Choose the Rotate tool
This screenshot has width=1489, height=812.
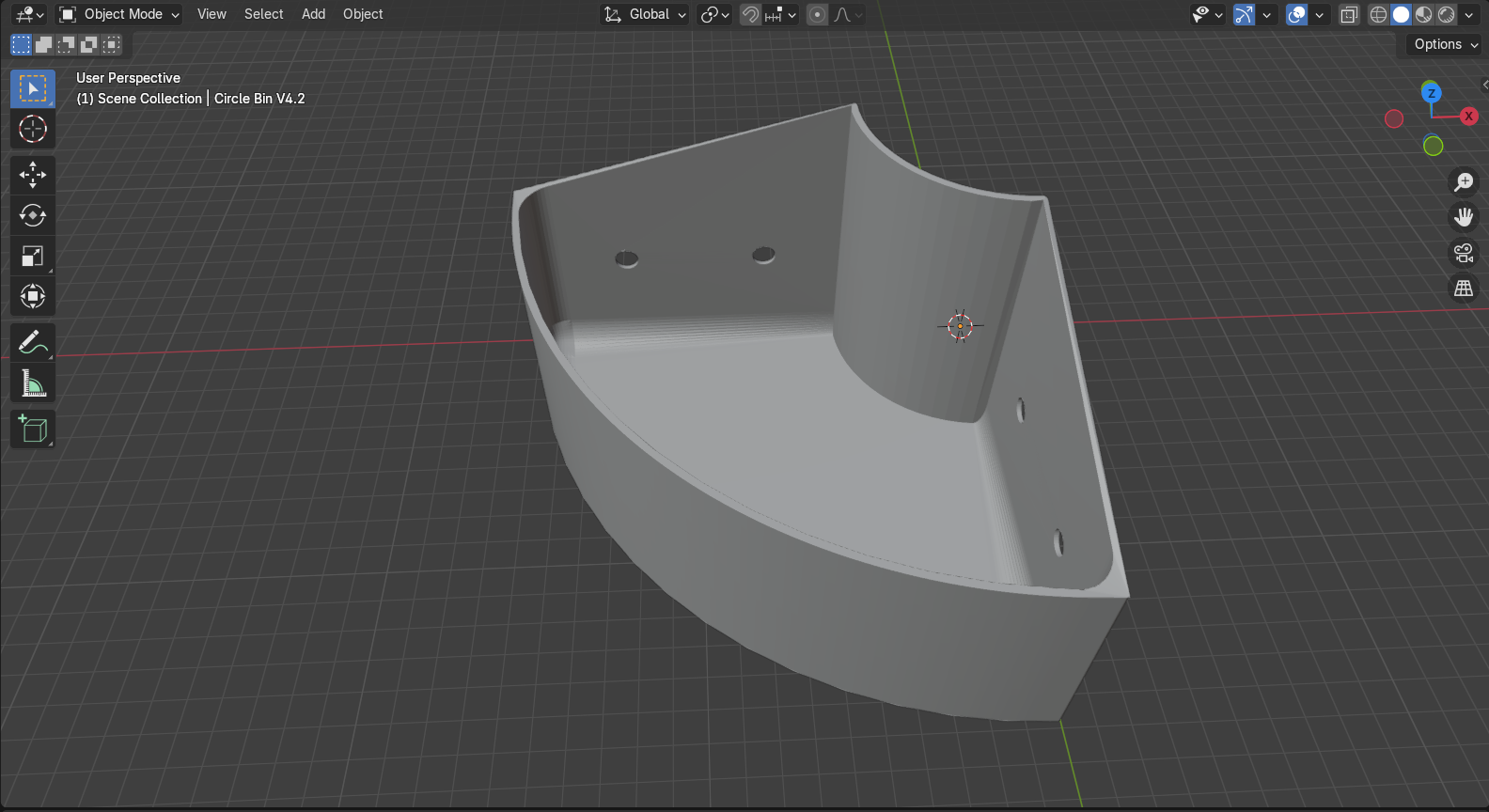pyautogui.click(x=33, y=215)
